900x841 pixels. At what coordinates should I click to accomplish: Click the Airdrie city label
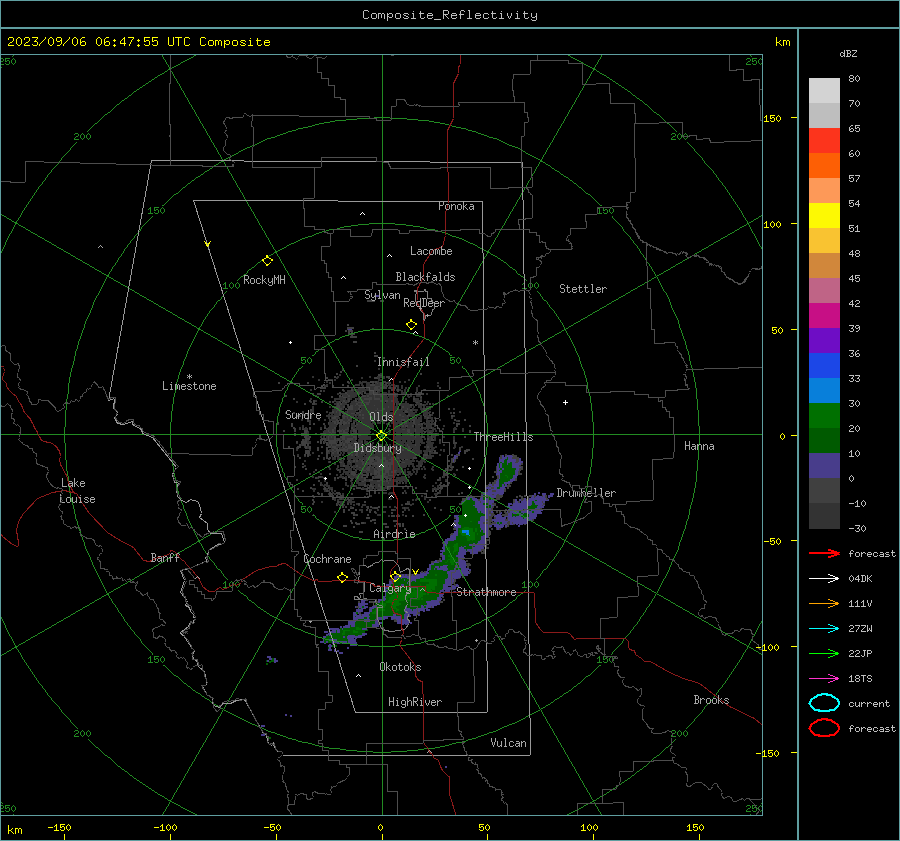394,534
